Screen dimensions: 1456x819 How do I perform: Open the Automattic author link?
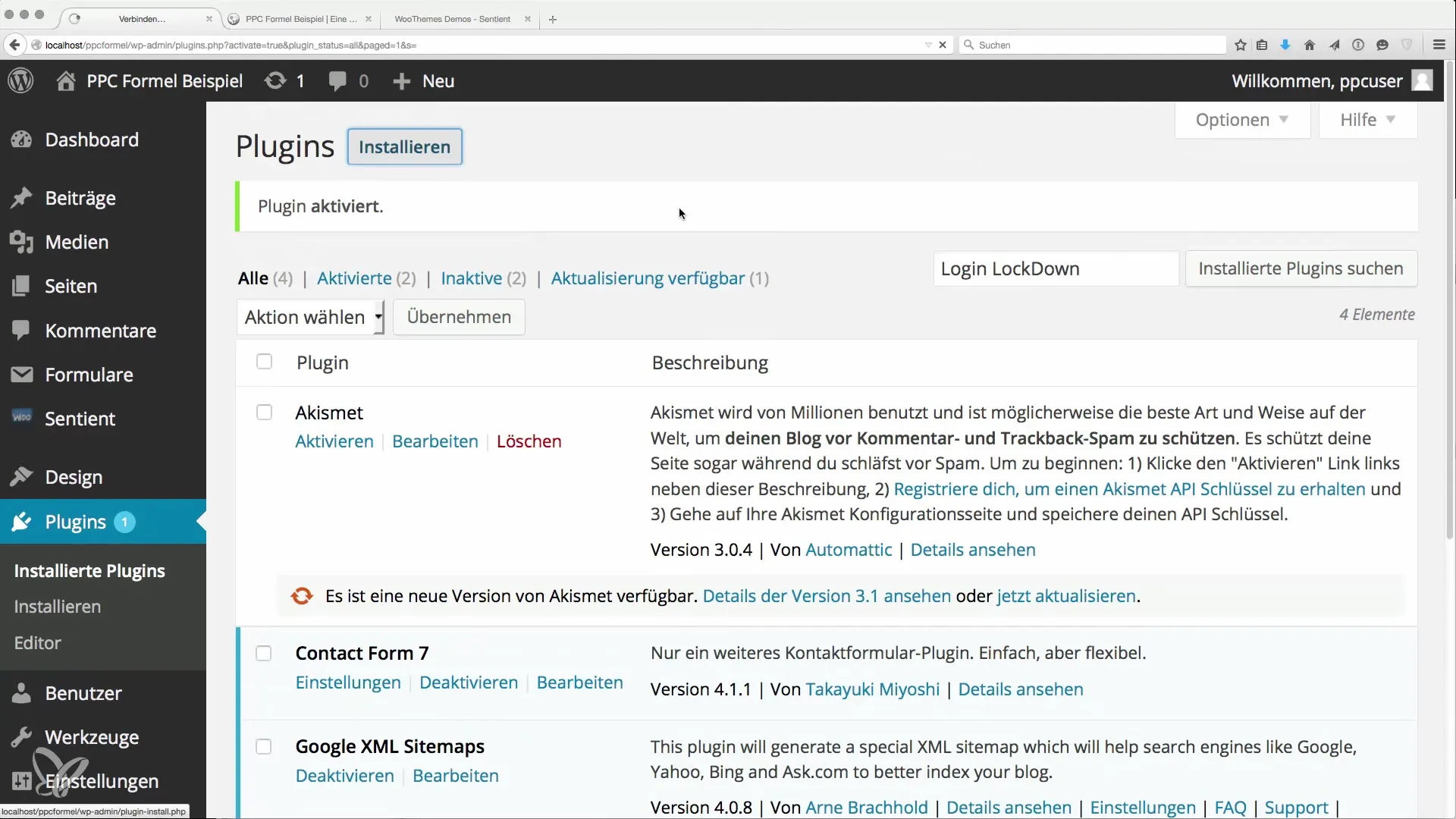tap(849, 550)
